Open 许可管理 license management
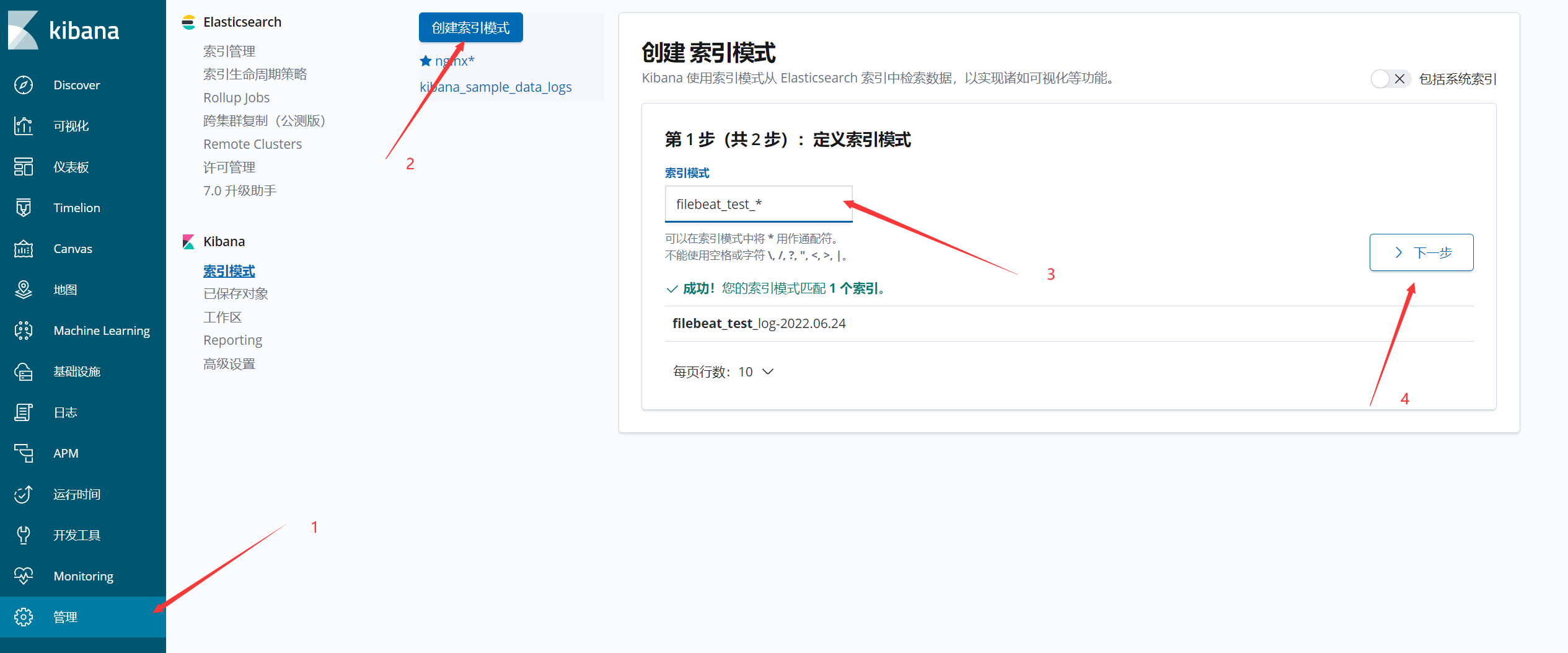Screen dimensions: 1568x653 coord(229,167)
